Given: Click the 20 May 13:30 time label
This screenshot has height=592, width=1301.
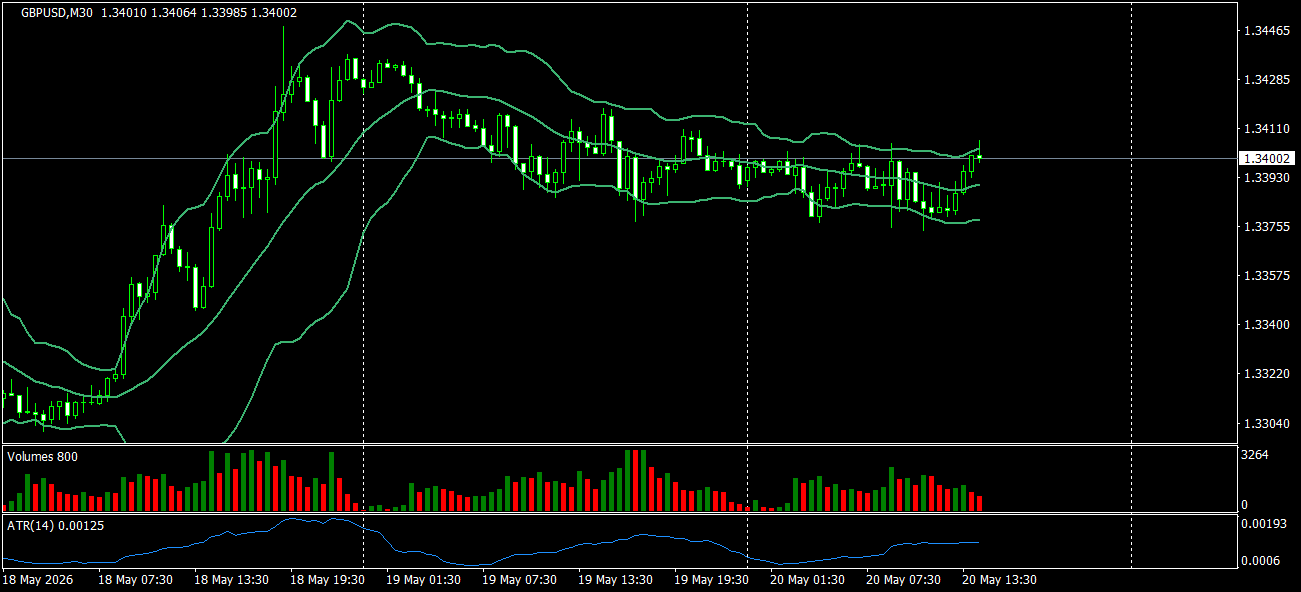Looking at the screenshot, I should point(1000,580).
